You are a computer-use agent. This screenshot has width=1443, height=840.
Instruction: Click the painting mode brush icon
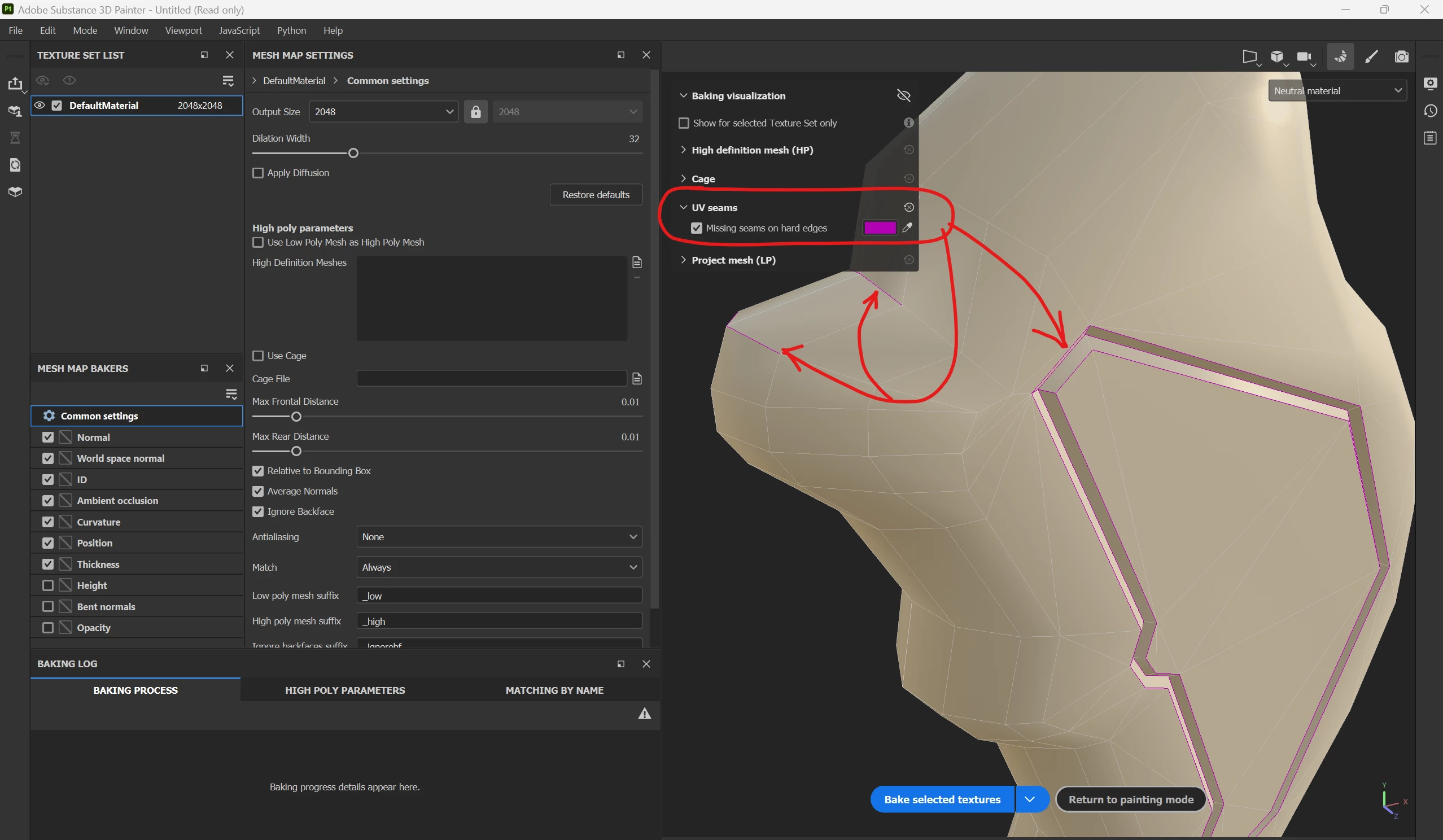1371,56
